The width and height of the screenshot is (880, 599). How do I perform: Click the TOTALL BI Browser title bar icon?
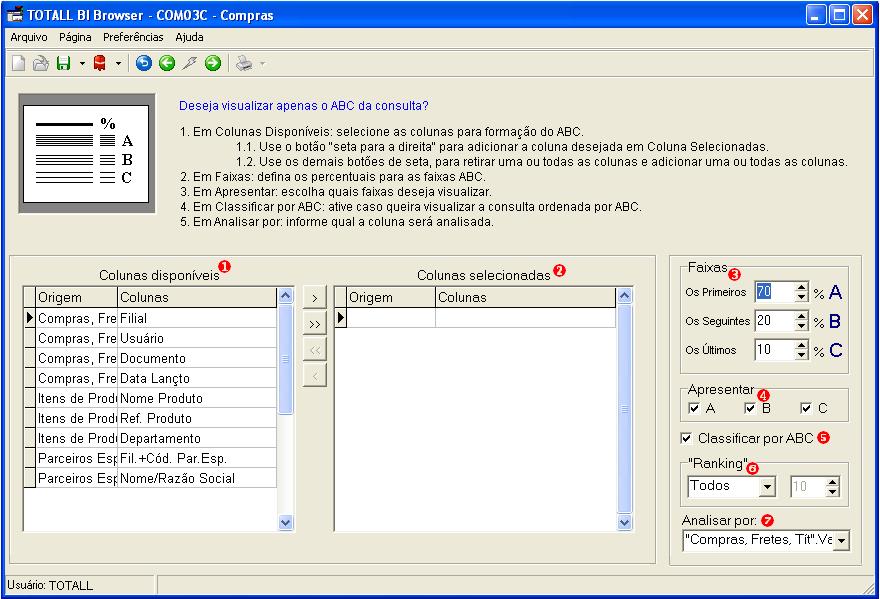point(15,14)
